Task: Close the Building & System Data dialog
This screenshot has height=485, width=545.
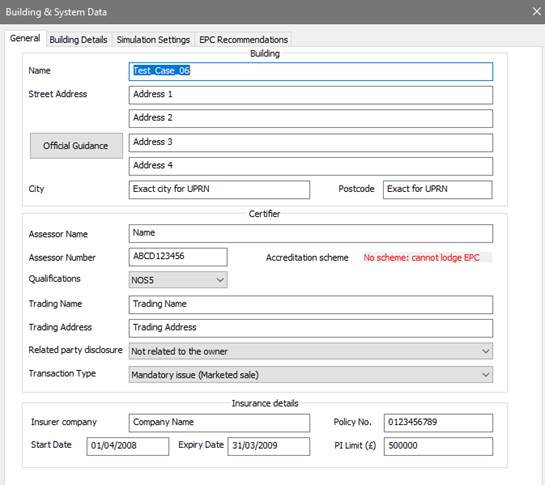Action: 536,11
